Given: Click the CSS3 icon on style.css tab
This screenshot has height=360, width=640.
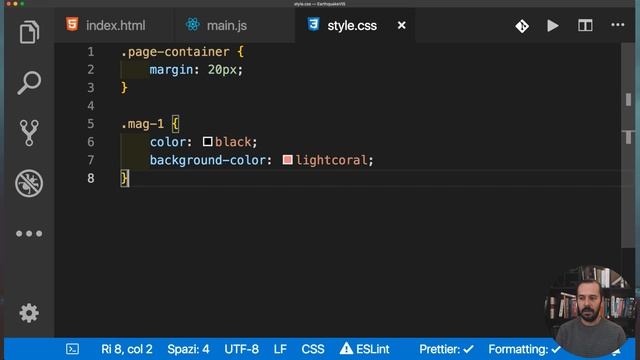Looking at the screenshot, I should (313, 24).
